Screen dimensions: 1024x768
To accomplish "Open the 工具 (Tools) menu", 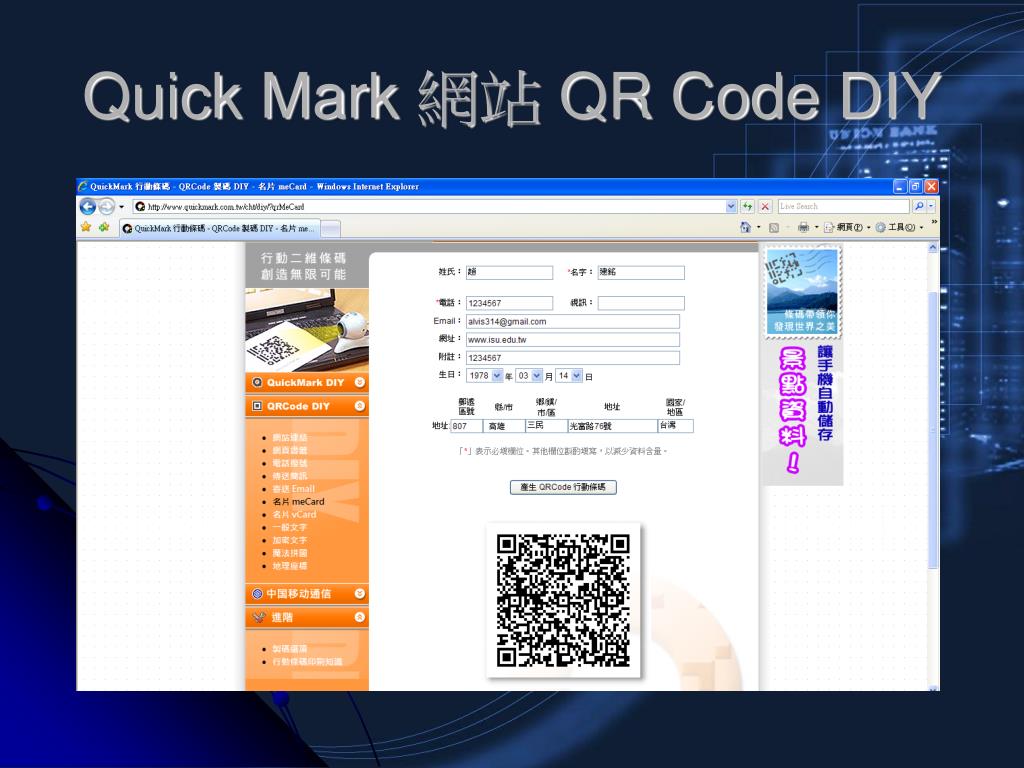I will pyautogui.click(x=899, y=227).
